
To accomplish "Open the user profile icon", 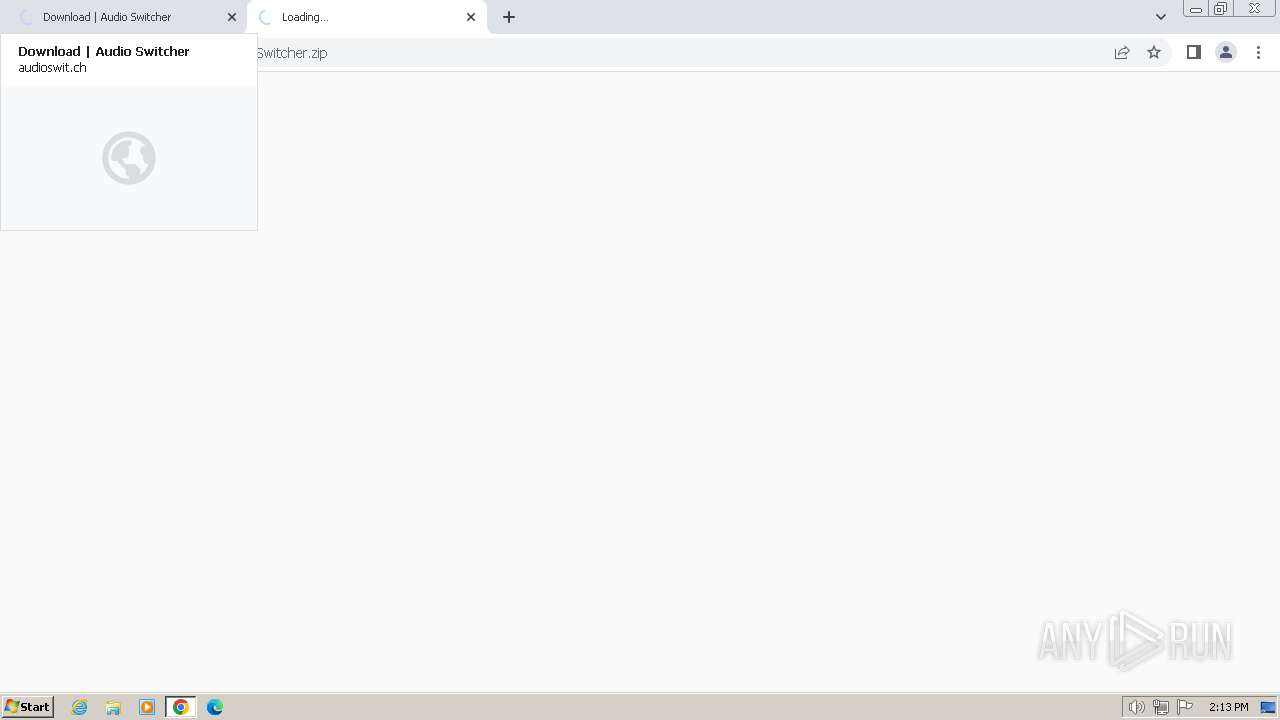I will [1226, 53].
